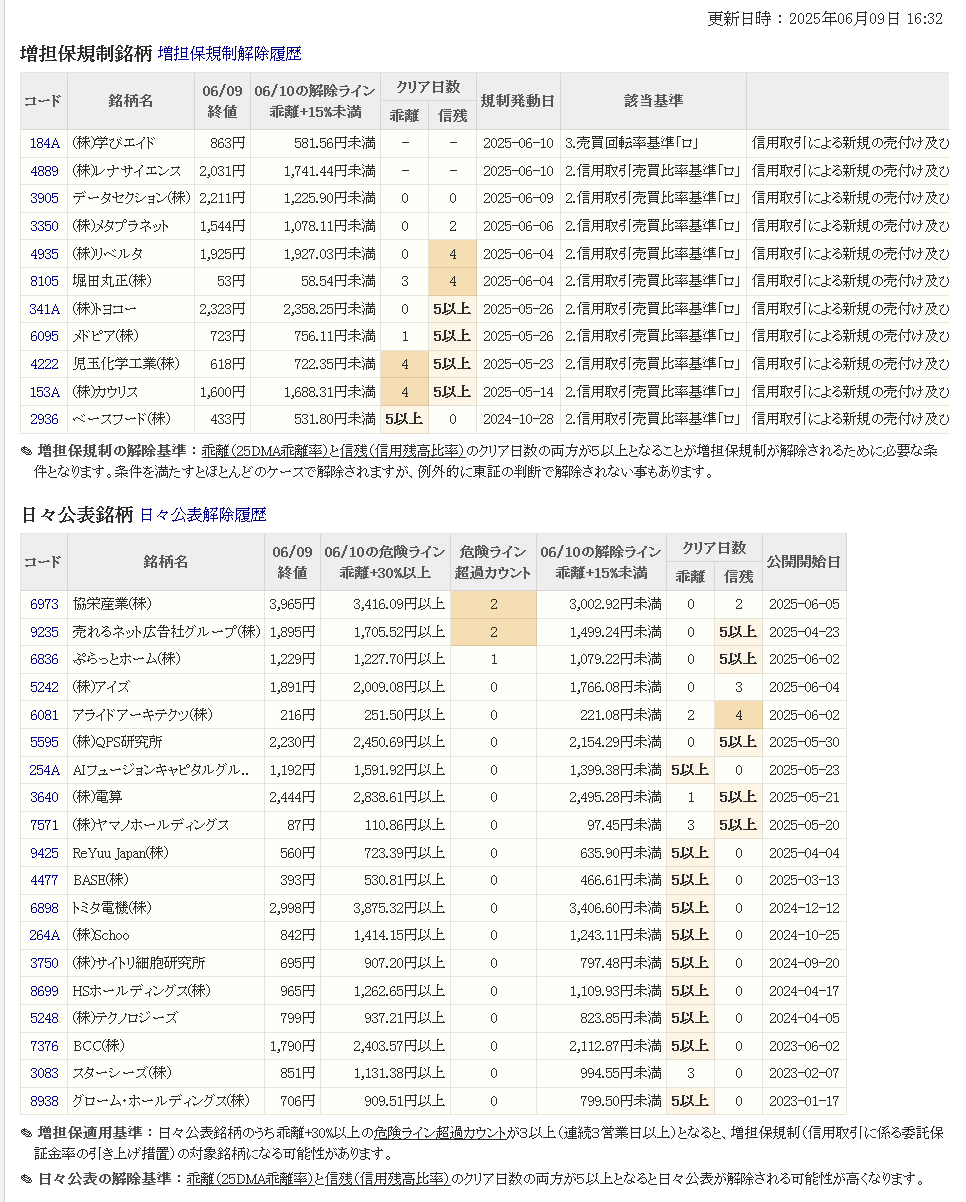Click the public start date 2023-01-17

coord(804,1101)
